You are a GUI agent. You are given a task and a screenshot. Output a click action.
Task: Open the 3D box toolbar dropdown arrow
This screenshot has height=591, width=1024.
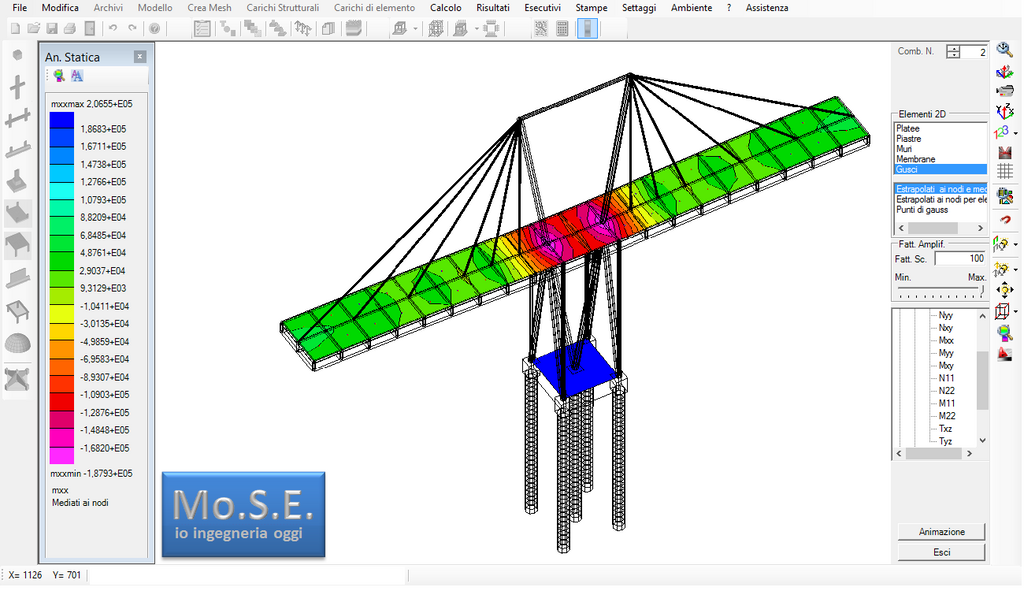[415, 29]
